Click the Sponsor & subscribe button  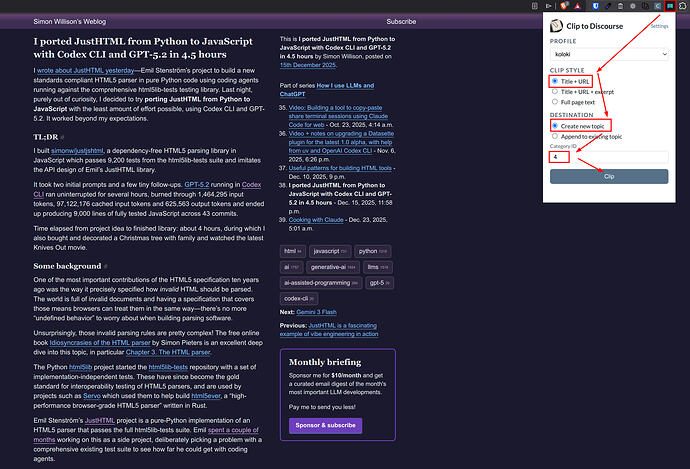pos(325,425)
